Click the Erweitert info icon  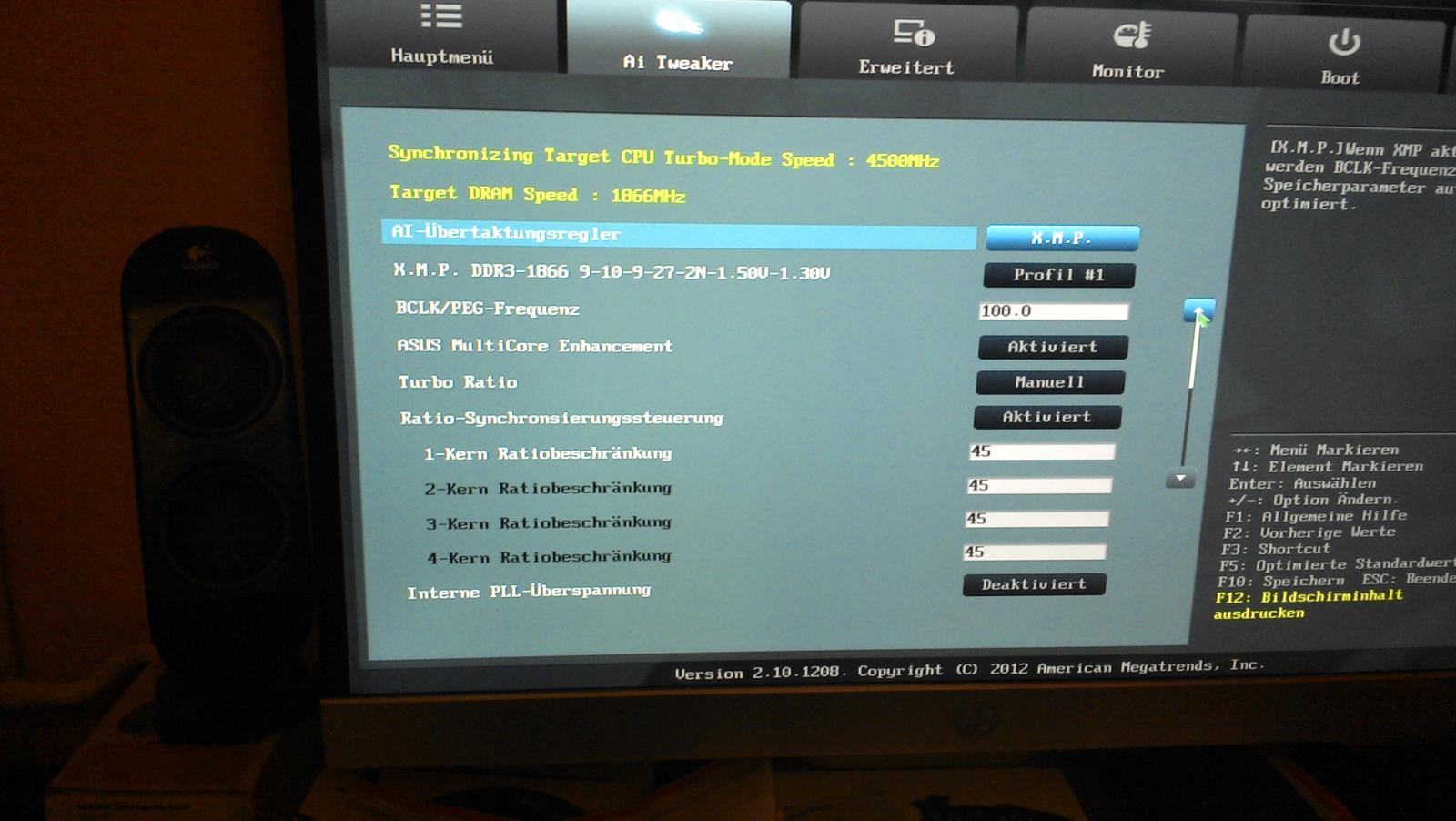(913, 33)
